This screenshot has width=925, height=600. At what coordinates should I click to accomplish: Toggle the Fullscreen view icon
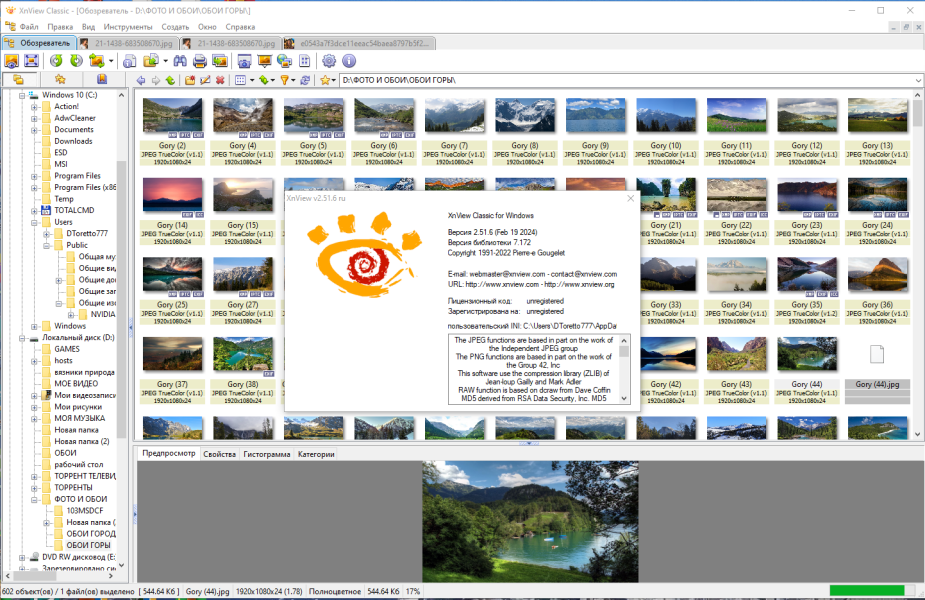(x=31, y=61)
